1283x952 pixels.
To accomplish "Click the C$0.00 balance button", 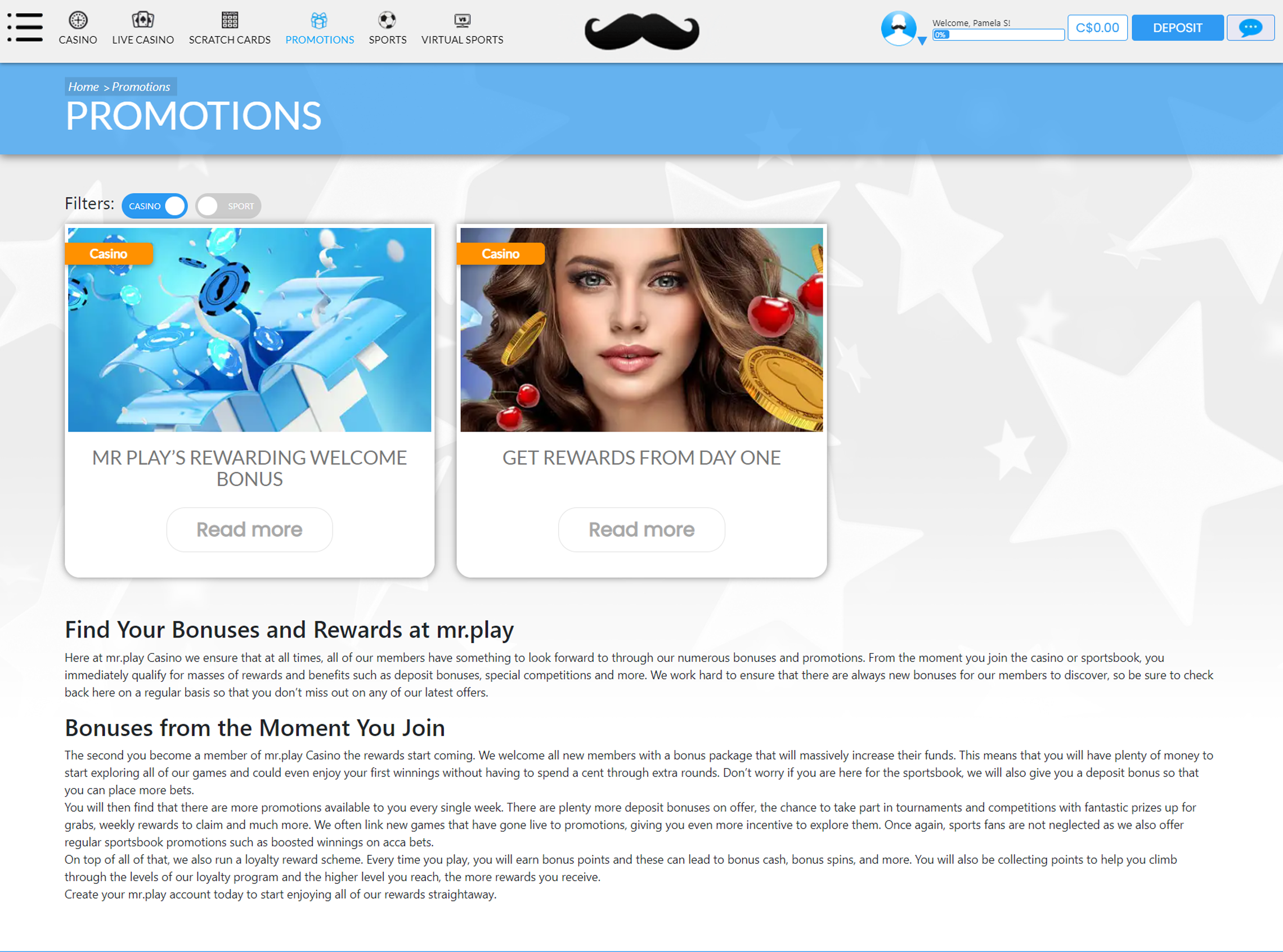I will tap(1097, 28).
